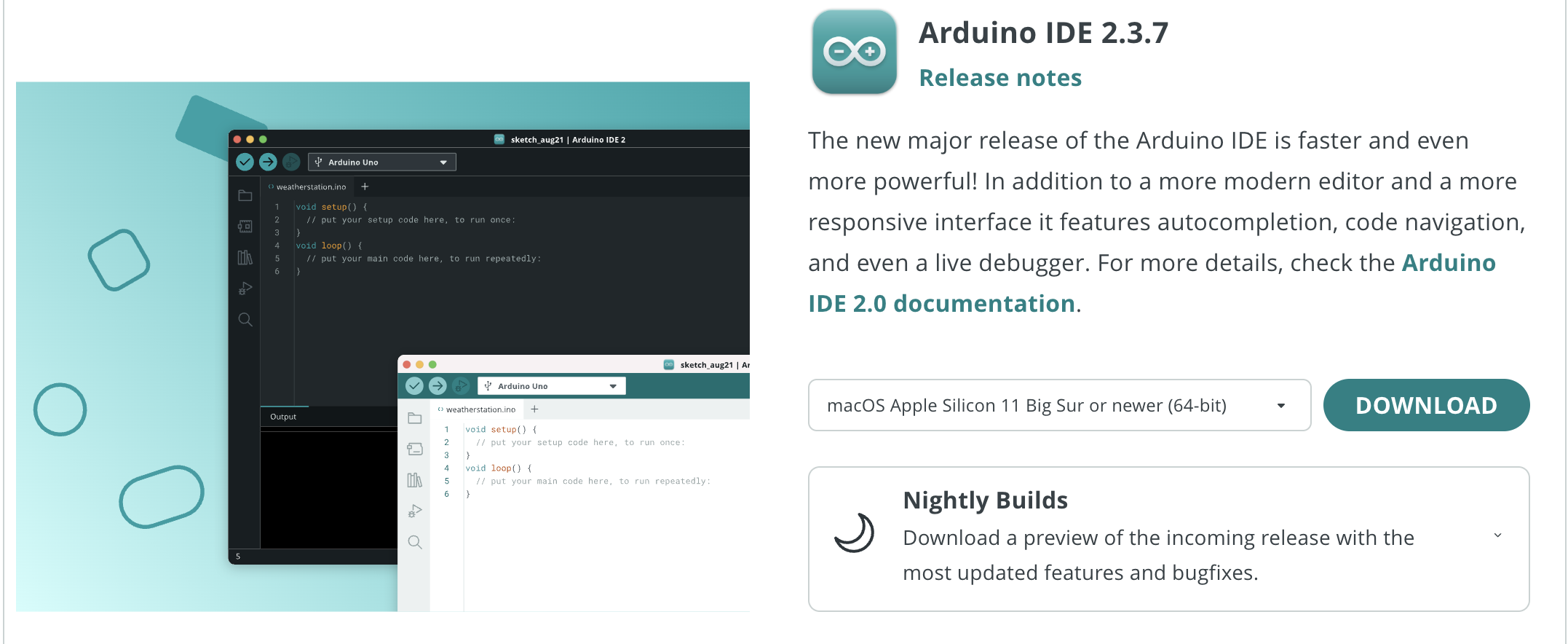This screenshot has height=644, width=1568.
Task: Click the Arduino IDE logo icon
Action: coord(855,52)
